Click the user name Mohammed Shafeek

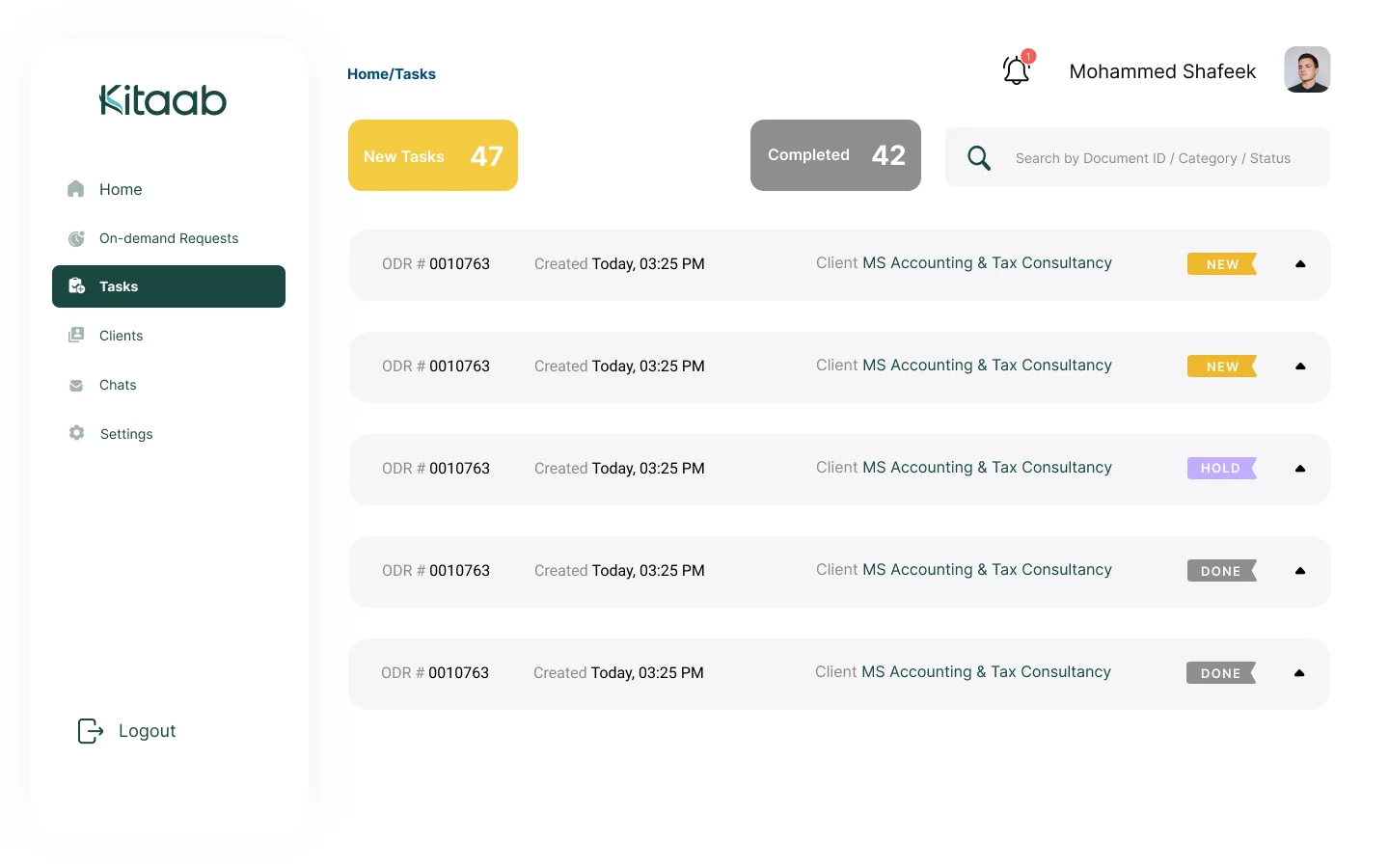(1162, 71)
